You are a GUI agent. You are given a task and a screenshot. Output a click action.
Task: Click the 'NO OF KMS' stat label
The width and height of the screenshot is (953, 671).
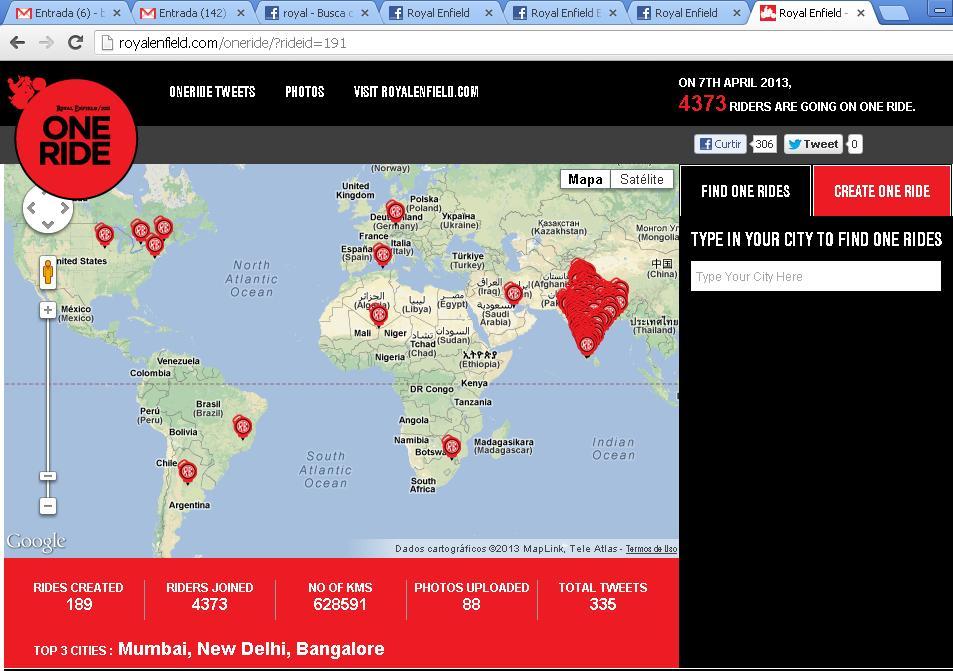pos(340,588)
